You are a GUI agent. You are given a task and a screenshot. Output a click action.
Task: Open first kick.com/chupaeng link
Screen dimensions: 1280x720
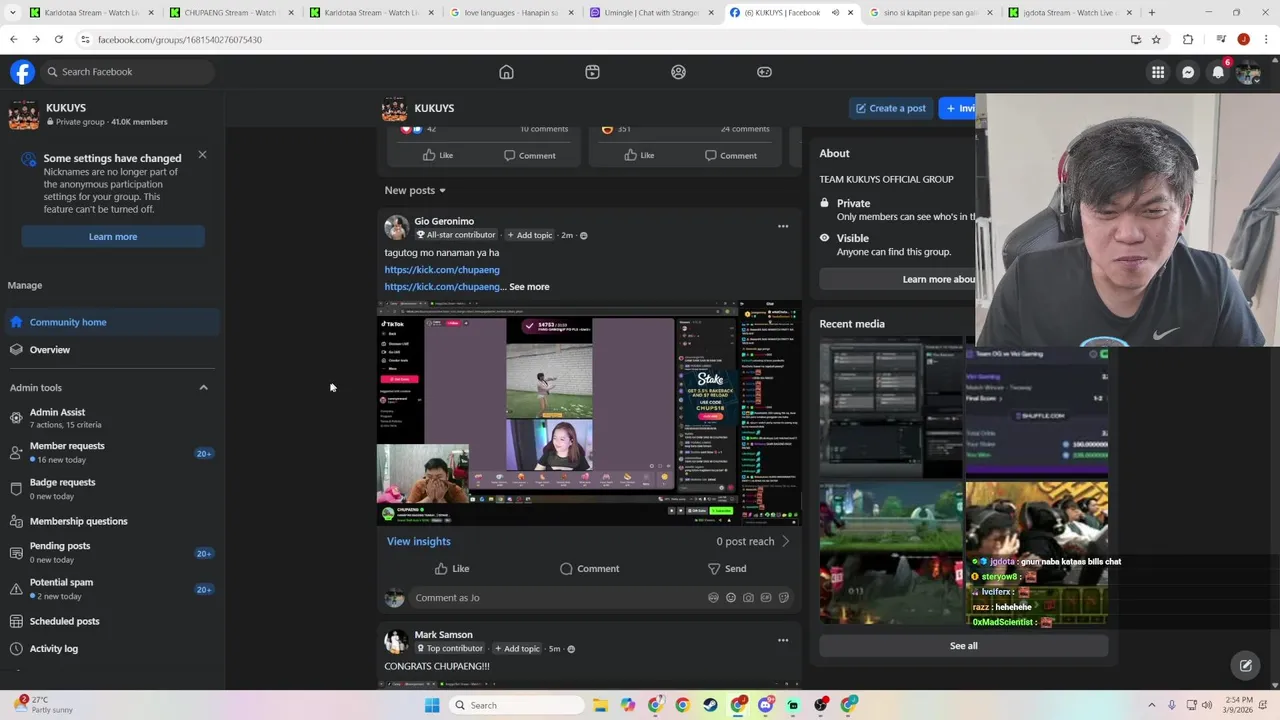click(x=442, y=270)
